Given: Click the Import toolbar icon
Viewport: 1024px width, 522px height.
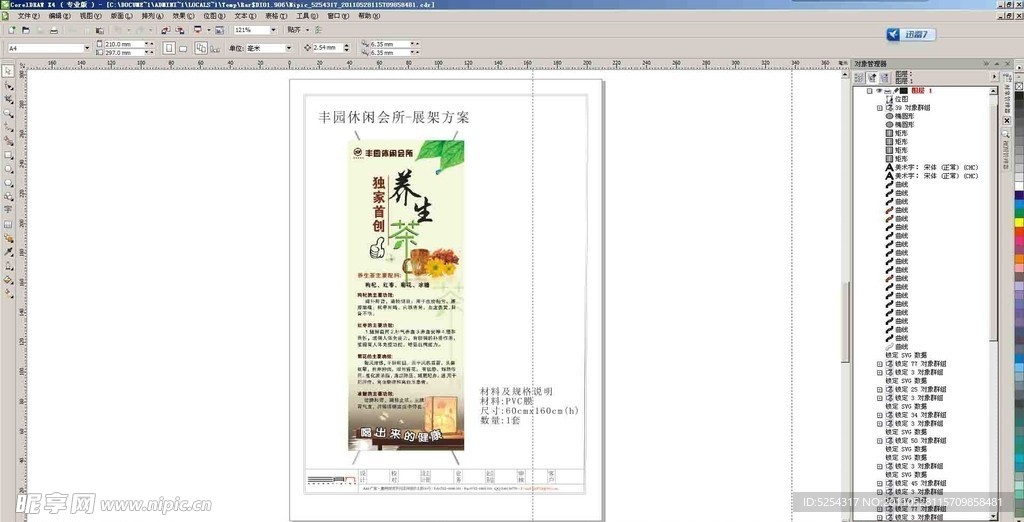Looking at the screenshot, I should (165, 30).
